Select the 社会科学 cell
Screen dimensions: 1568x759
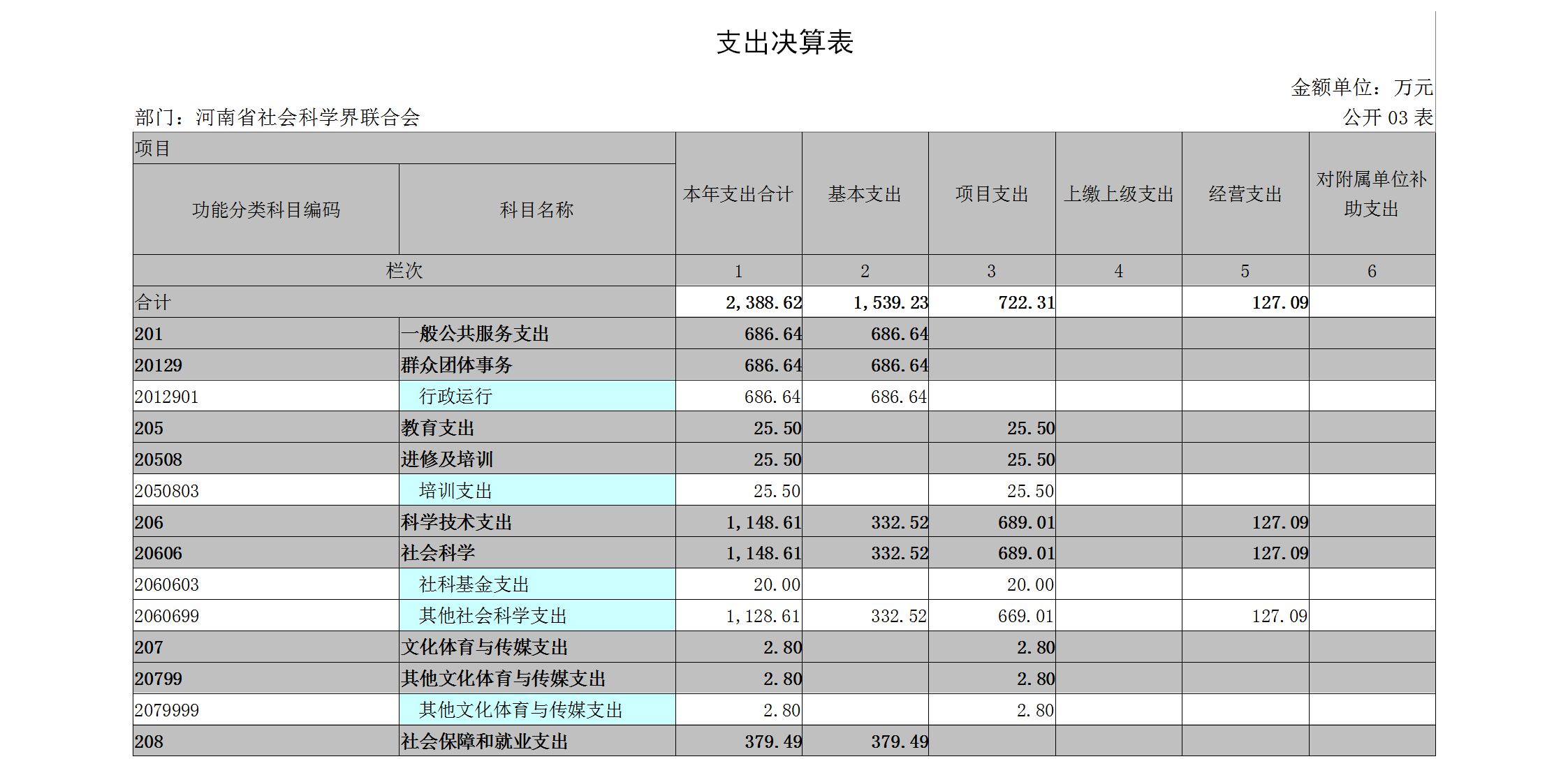click(x=537, y=552)
